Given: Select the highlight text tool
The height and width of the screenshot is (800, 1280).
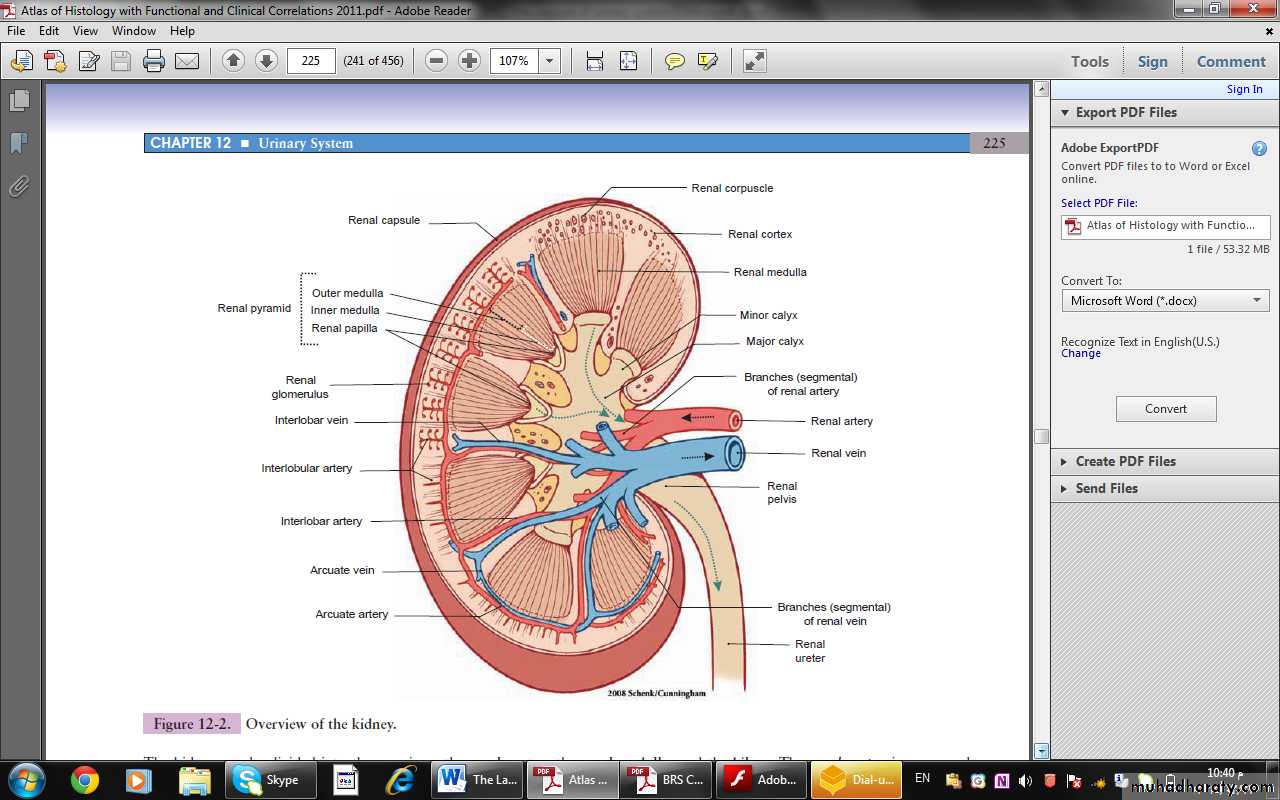Looking at the screenshot, I should tap(708, 61).
